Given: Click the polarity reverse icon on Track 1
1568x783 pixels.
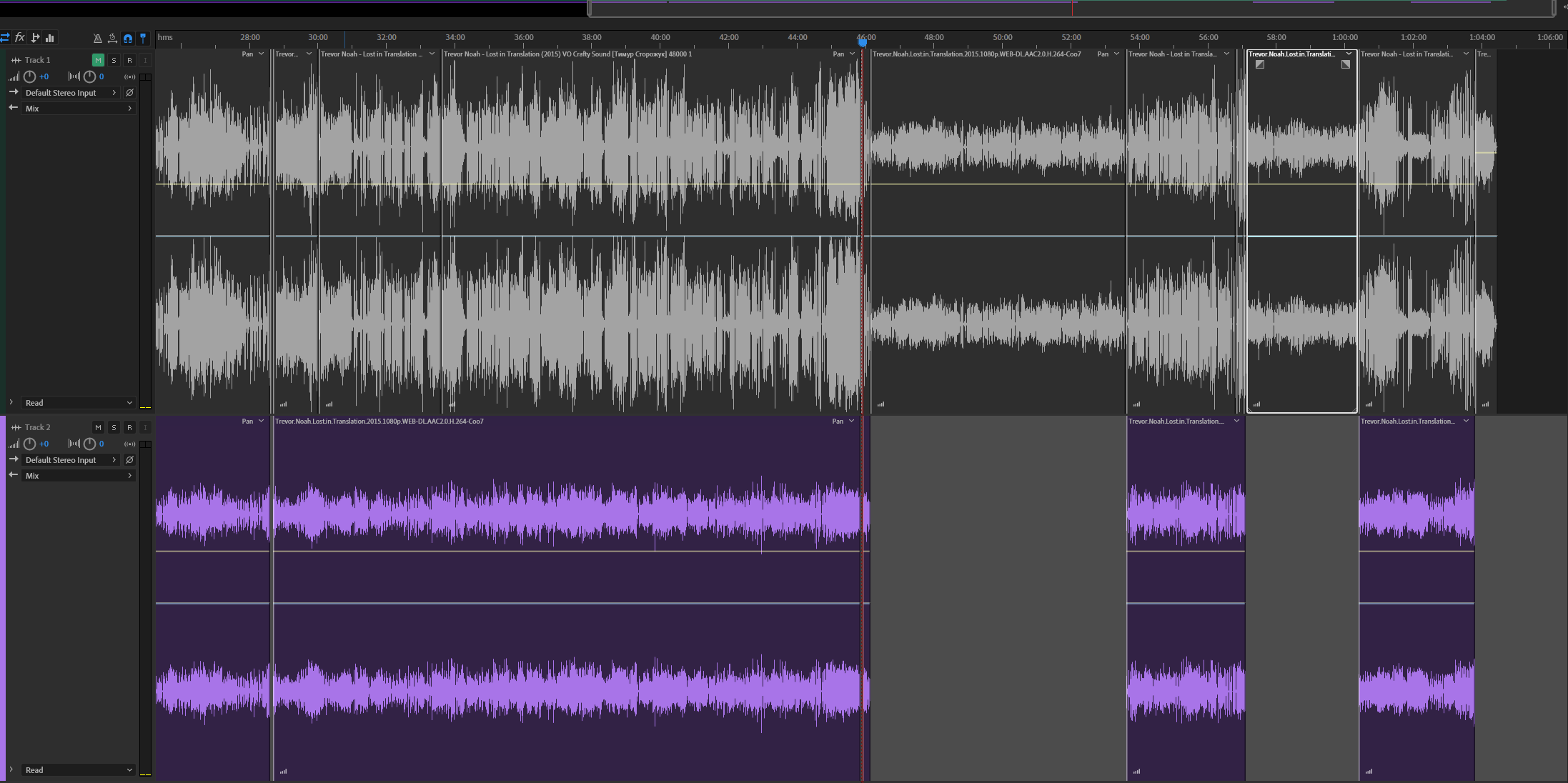Looking at the screenshot, I should coord(129,93).
